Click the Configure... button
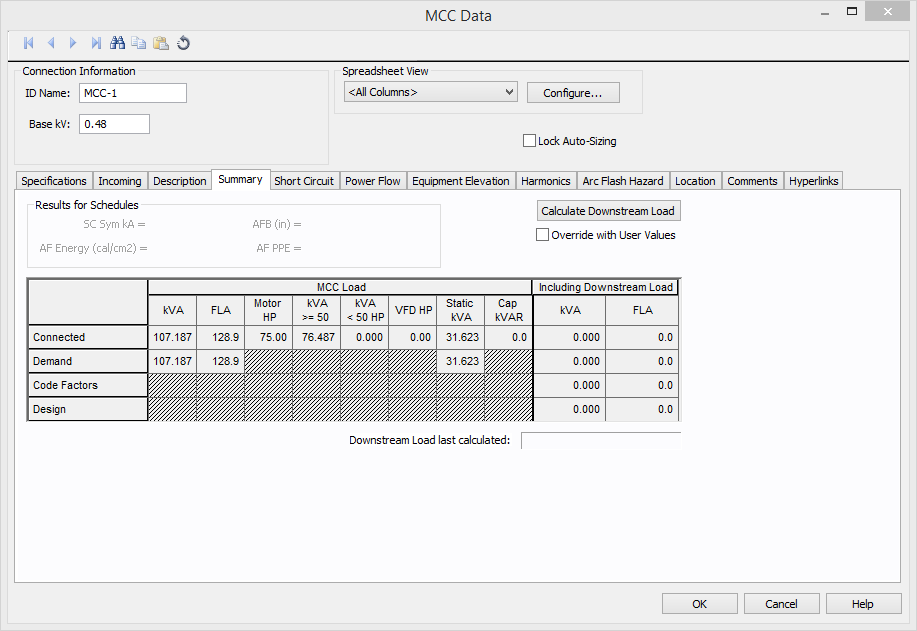The height and width of the screenshot is (631, 917). click(573, 93)
